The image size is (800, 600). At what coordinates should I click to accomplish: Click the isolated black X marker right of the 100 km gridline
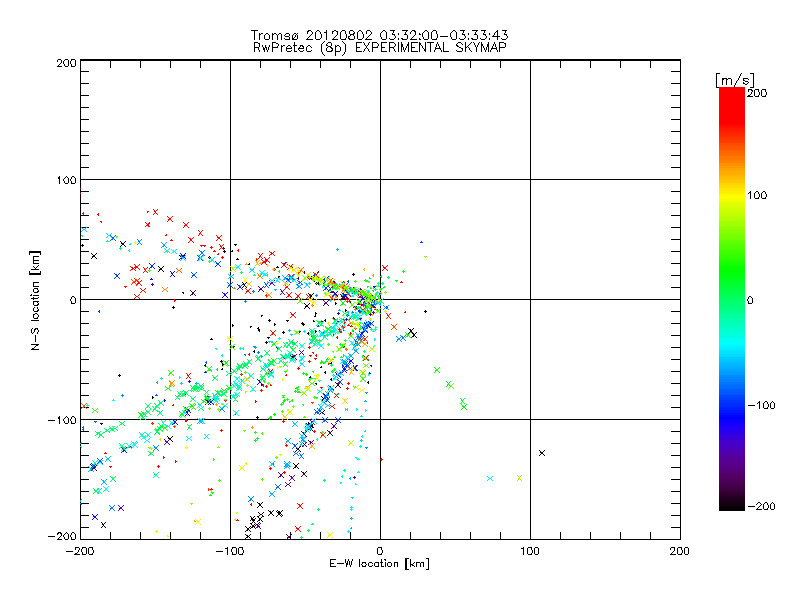click(542, 453)
